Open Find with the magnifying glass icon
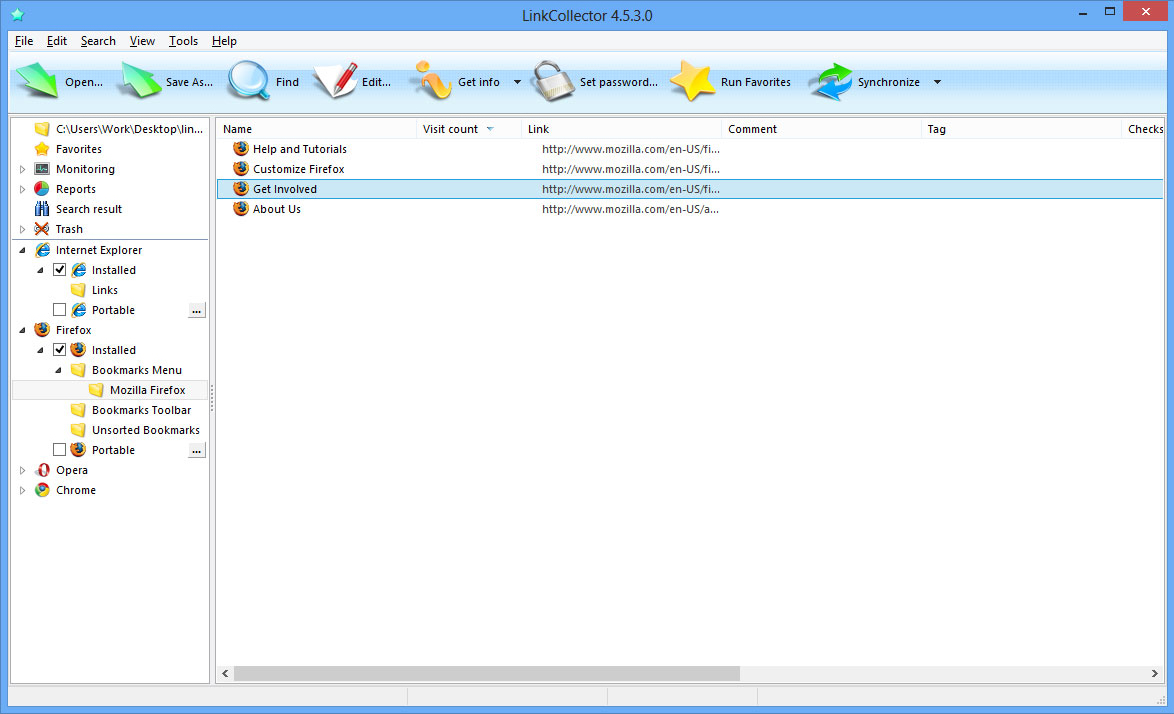Screen dimensions: 1174x714 pos(249,82)
